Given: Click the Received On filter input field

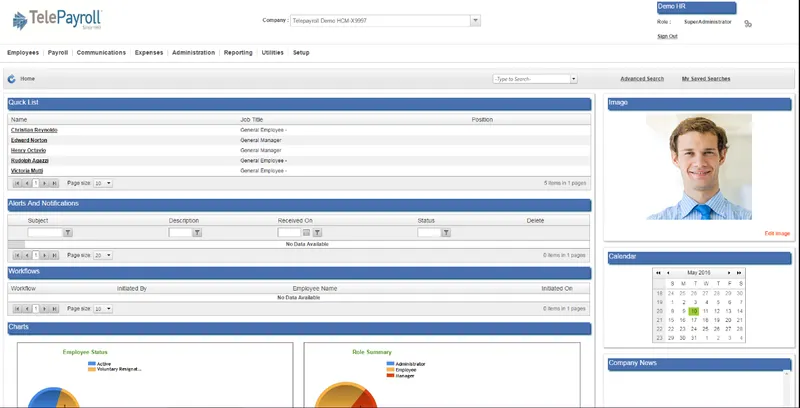Looking at the screenshot, I should pos(290,233).
